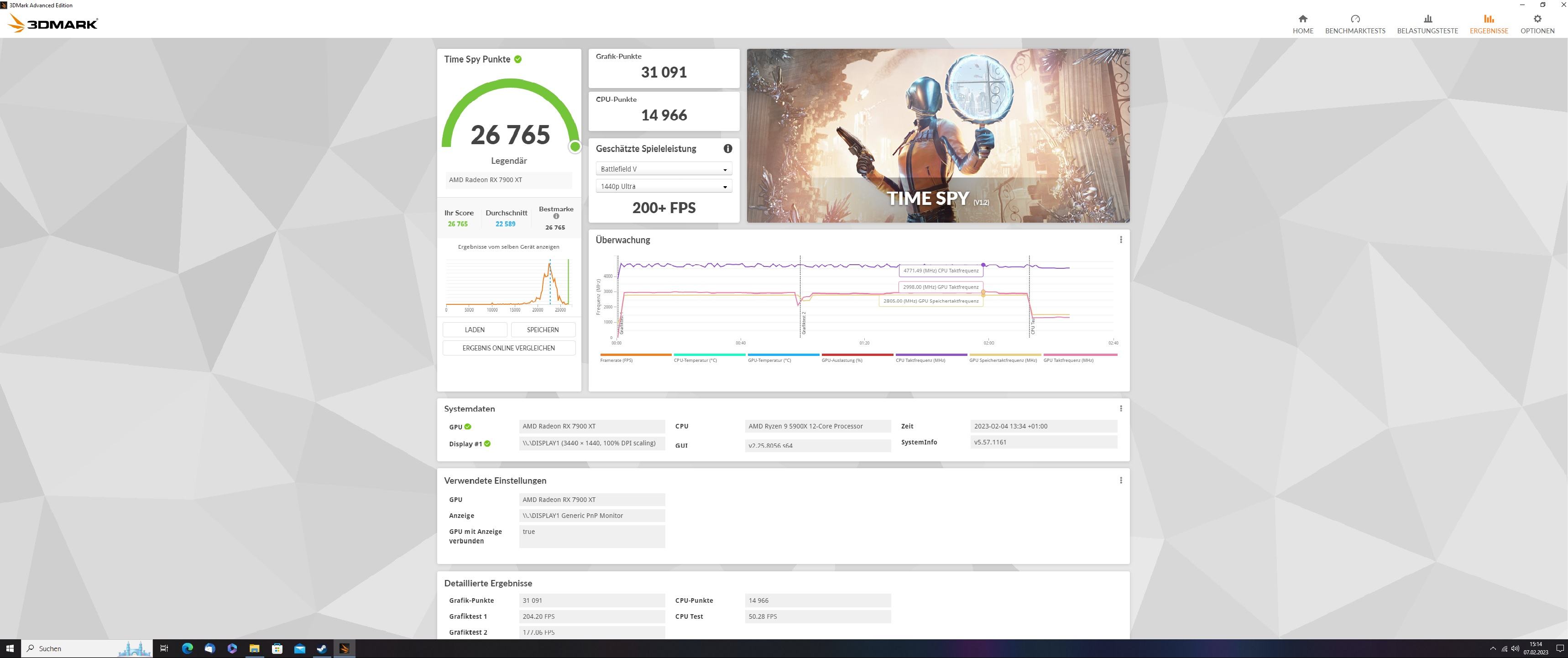Click the Laden button
This screenshot has height=658, width=1568.
(475, 330)
